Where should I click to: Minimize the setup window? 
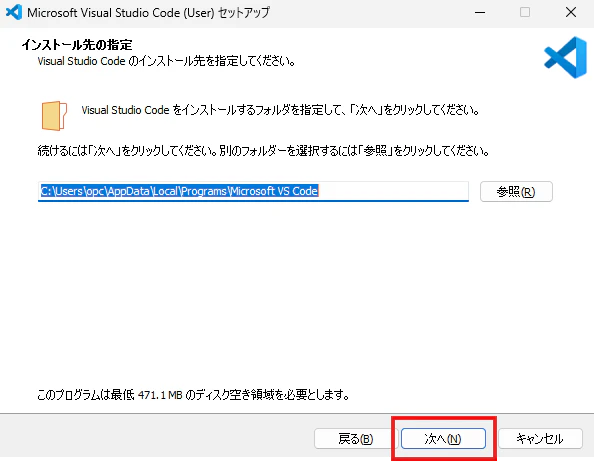point(480,12)
